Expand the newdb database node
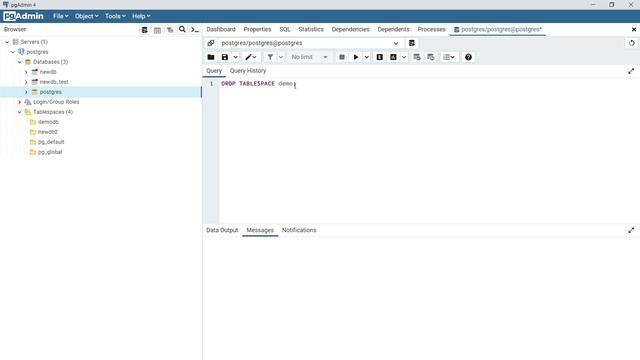640x360 pixels. pyautogui.click(x=26, y=72)
